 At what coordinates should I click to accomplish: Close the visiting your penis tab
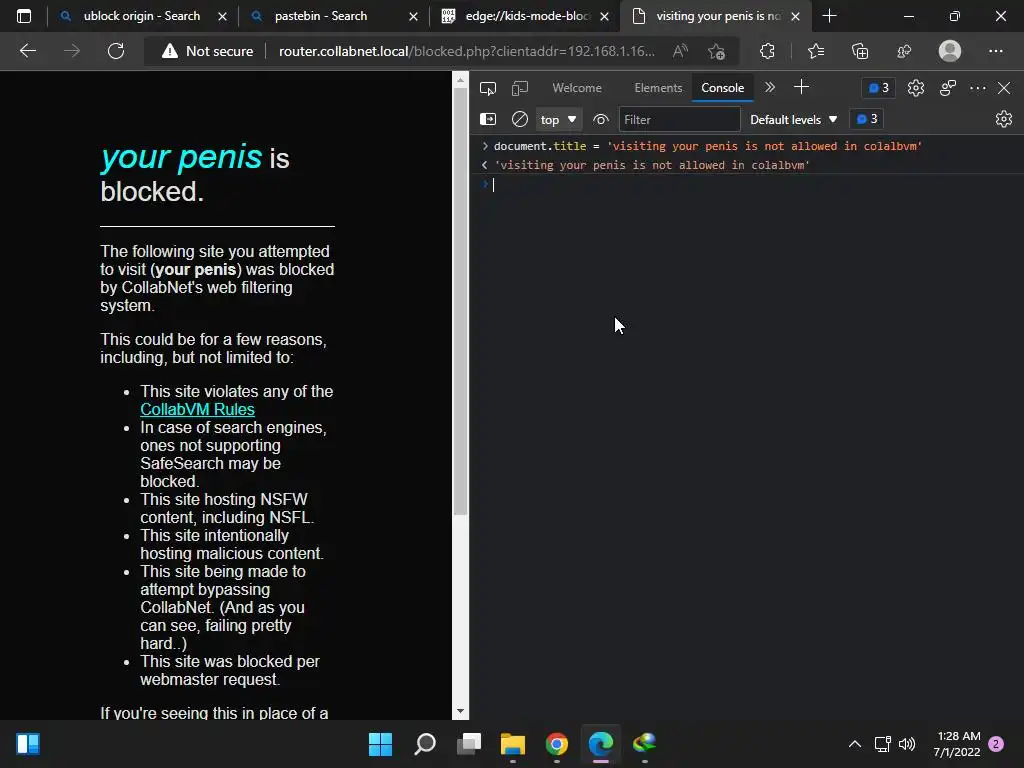[795, 16]
